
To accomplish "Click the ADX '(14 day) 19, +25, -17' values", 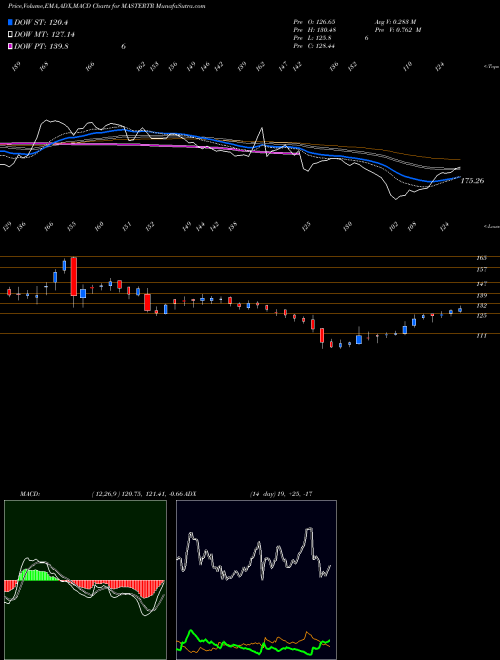I will click(x=281, y=494).
